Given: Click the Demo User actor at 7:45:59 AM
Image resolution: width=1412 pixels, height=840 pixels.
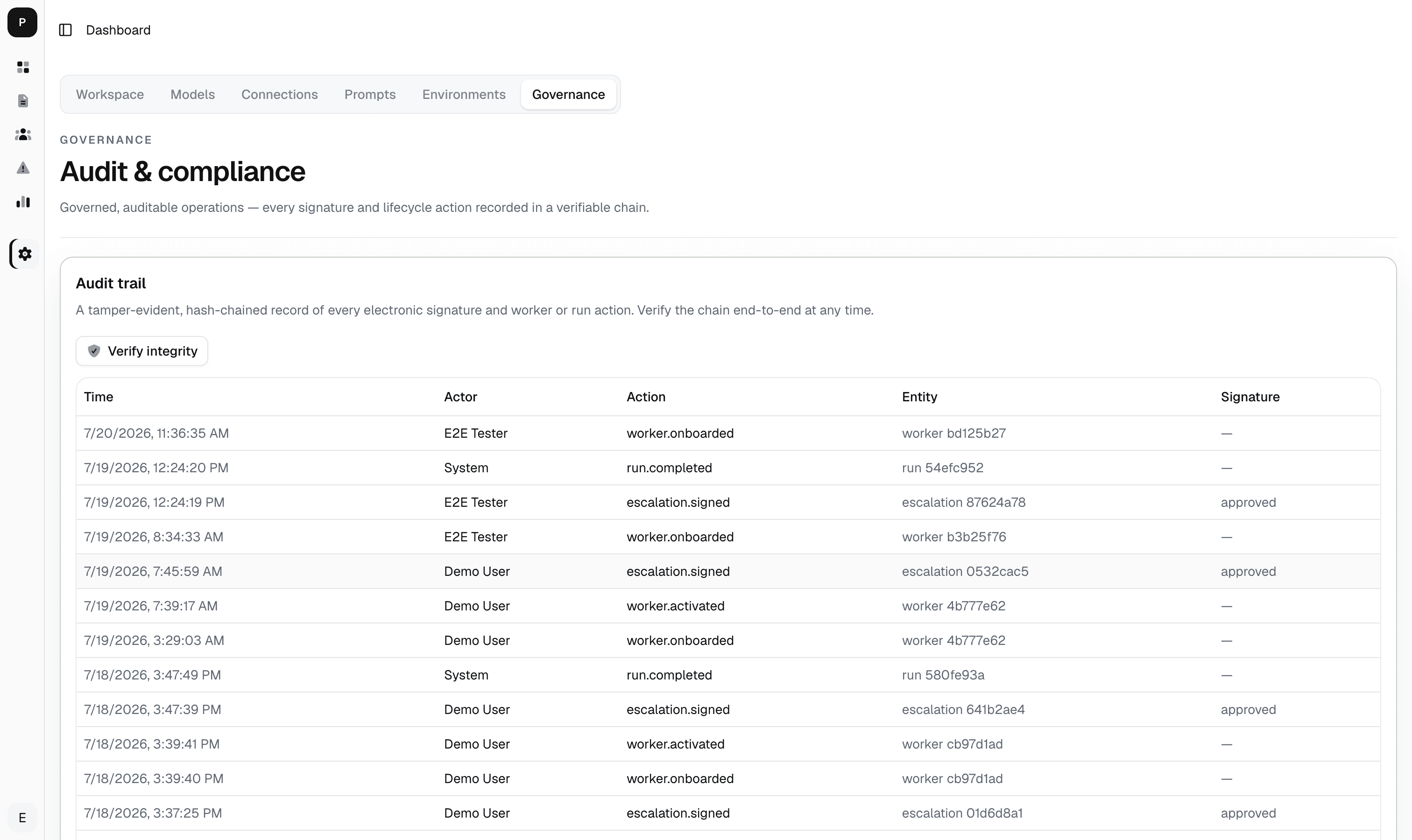Looking at the screenshot, I should tap(477, 571).
